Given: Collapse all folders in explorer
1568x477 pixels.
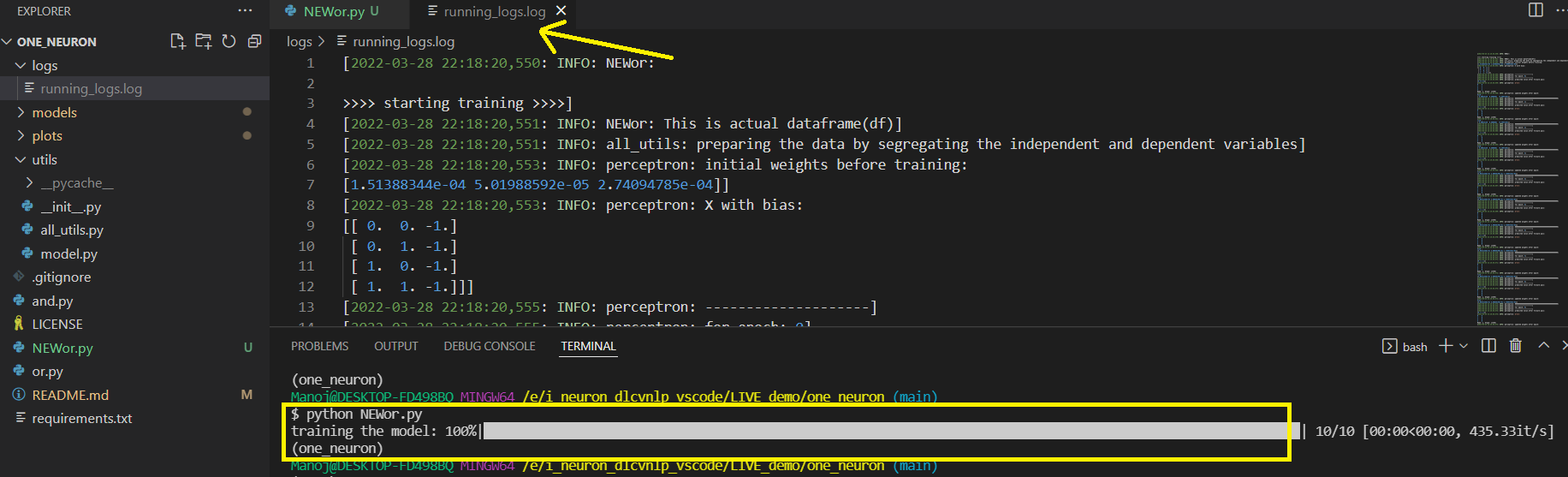Looking at the screenshot, I should 254,41.
